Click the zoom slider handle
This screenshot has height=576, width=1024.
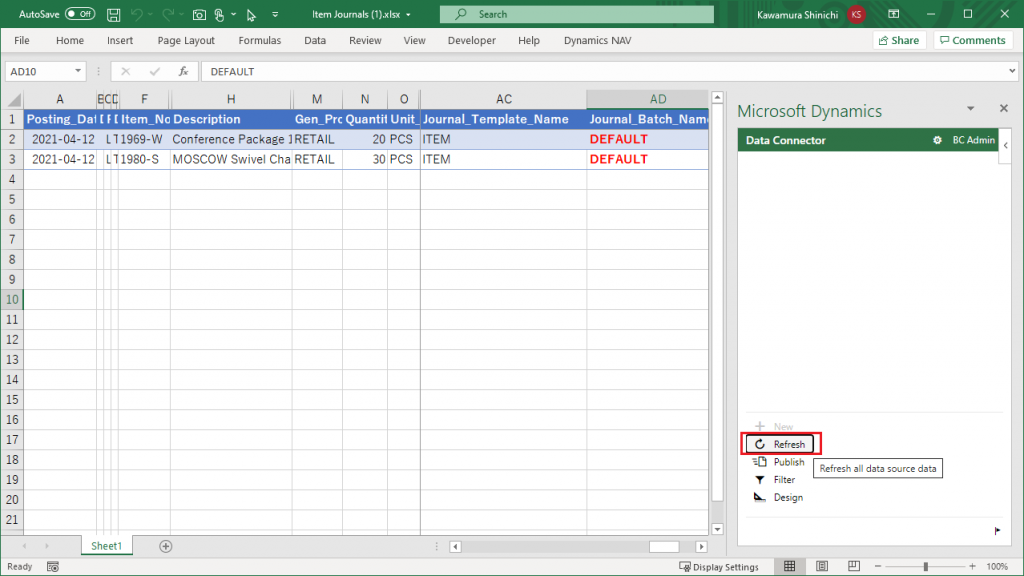click(x=925, y=566)
